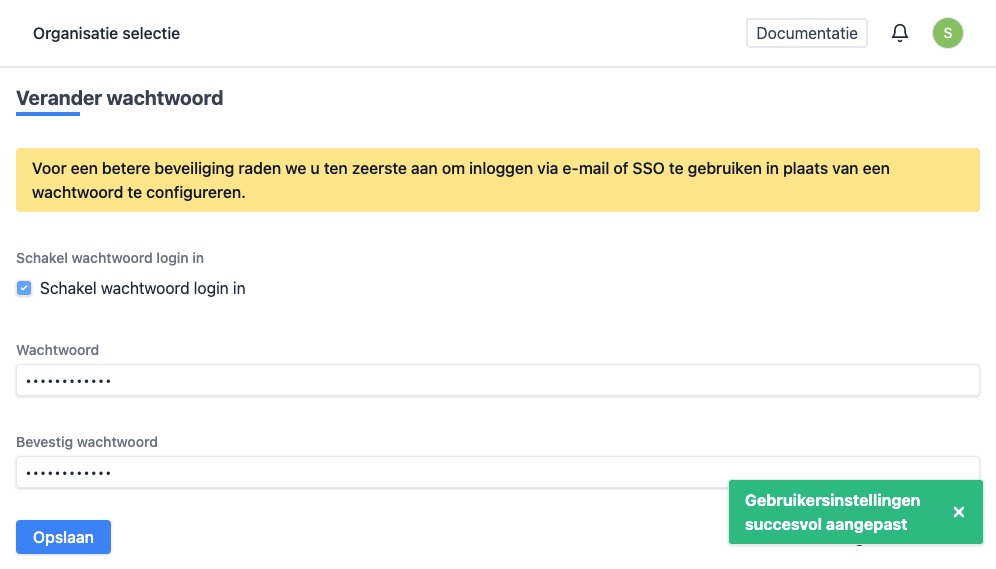Click the Bevestig wachtwoord field label

[x=87, y=442]
